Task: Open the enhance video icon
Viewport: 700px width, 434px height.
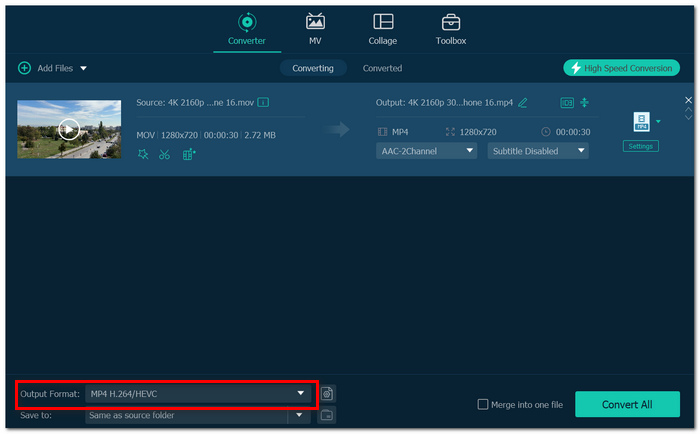Action: pyautogui.click(x=189, y=154)
